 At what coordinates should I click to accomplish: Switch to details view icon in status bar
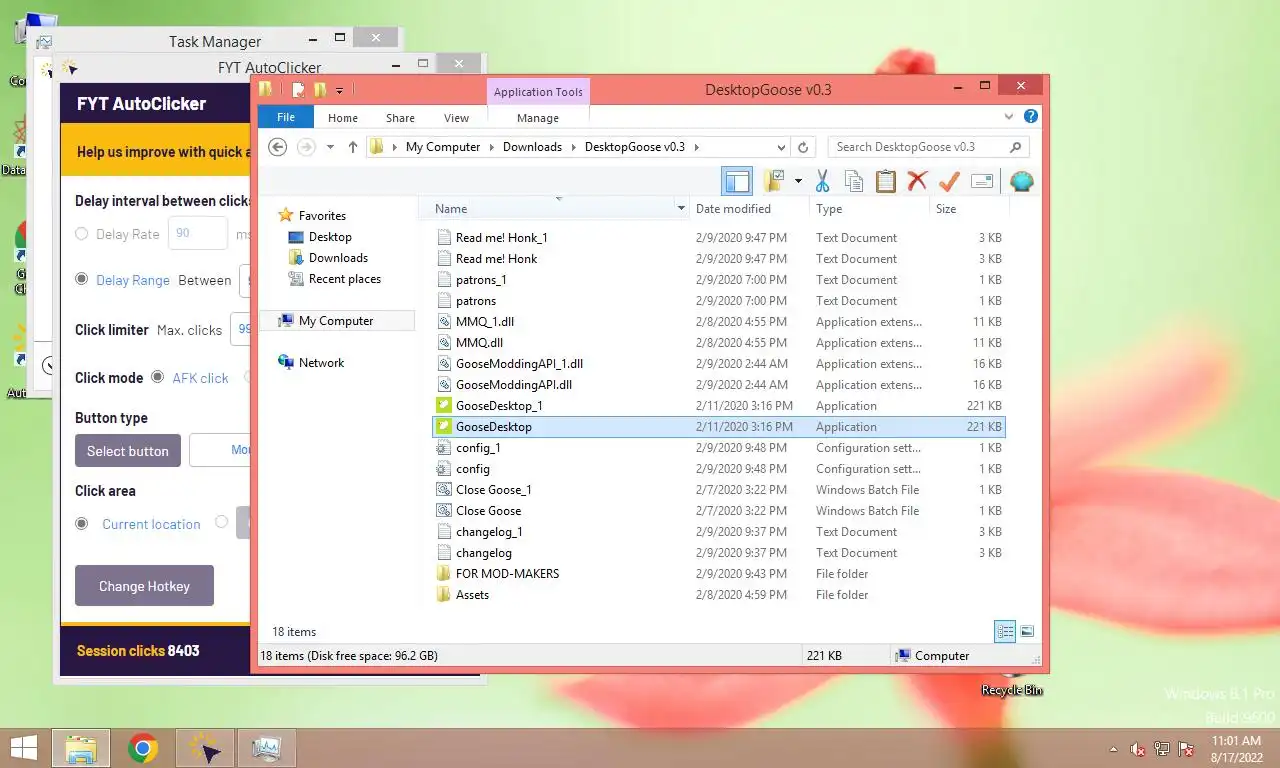coord(1005,631)
